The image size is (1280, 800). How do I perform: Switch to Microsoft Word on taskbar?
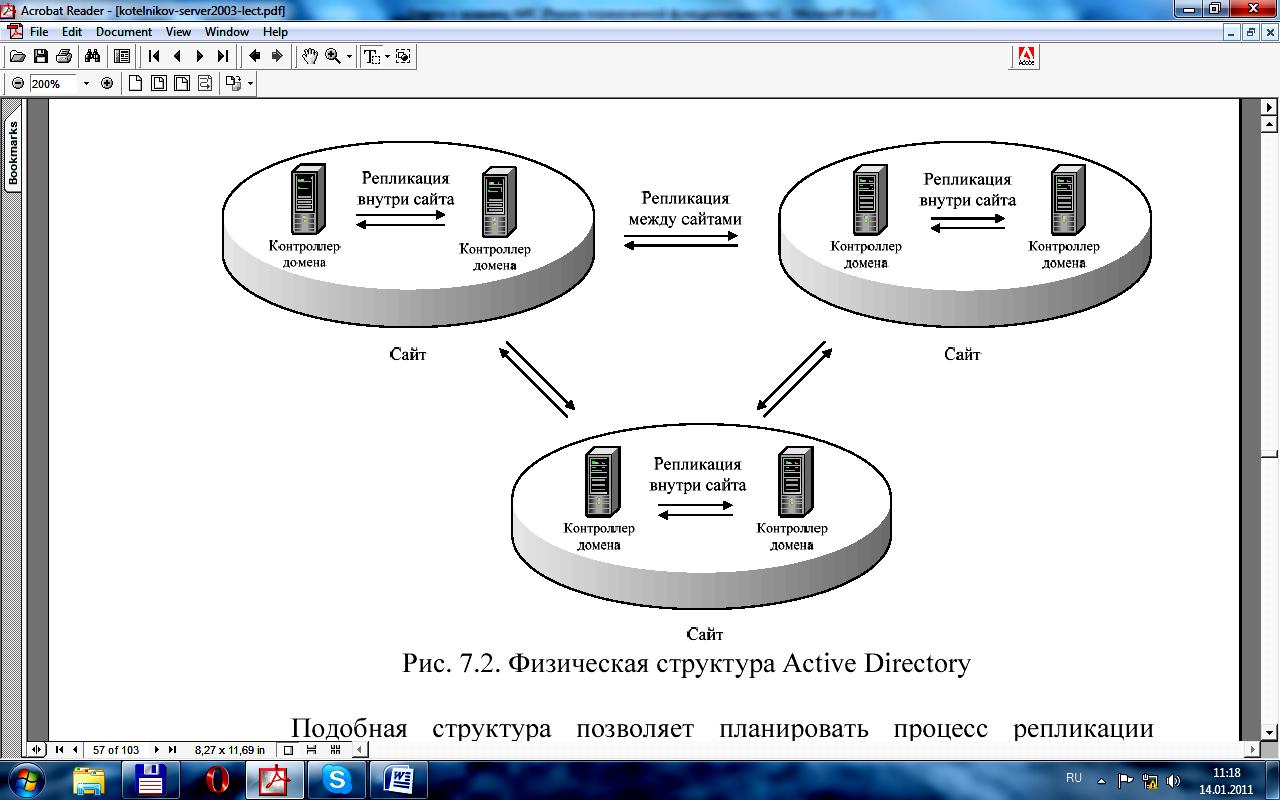click(x=399, y=780)
